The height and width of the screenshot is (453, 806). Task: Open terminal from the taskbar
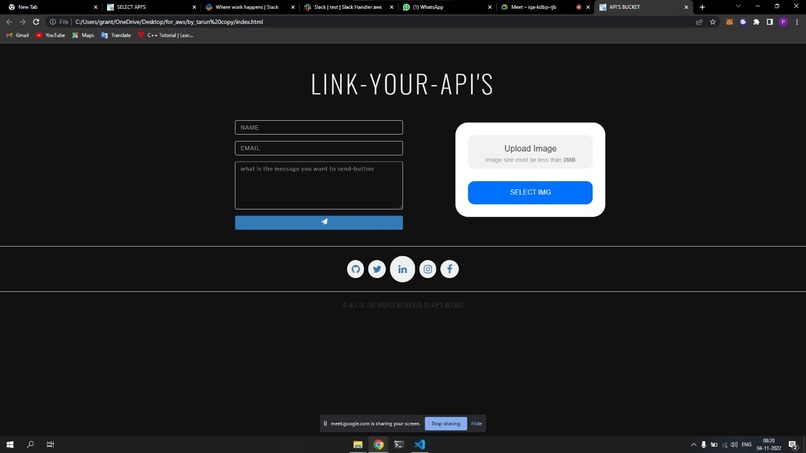point(399,444)
